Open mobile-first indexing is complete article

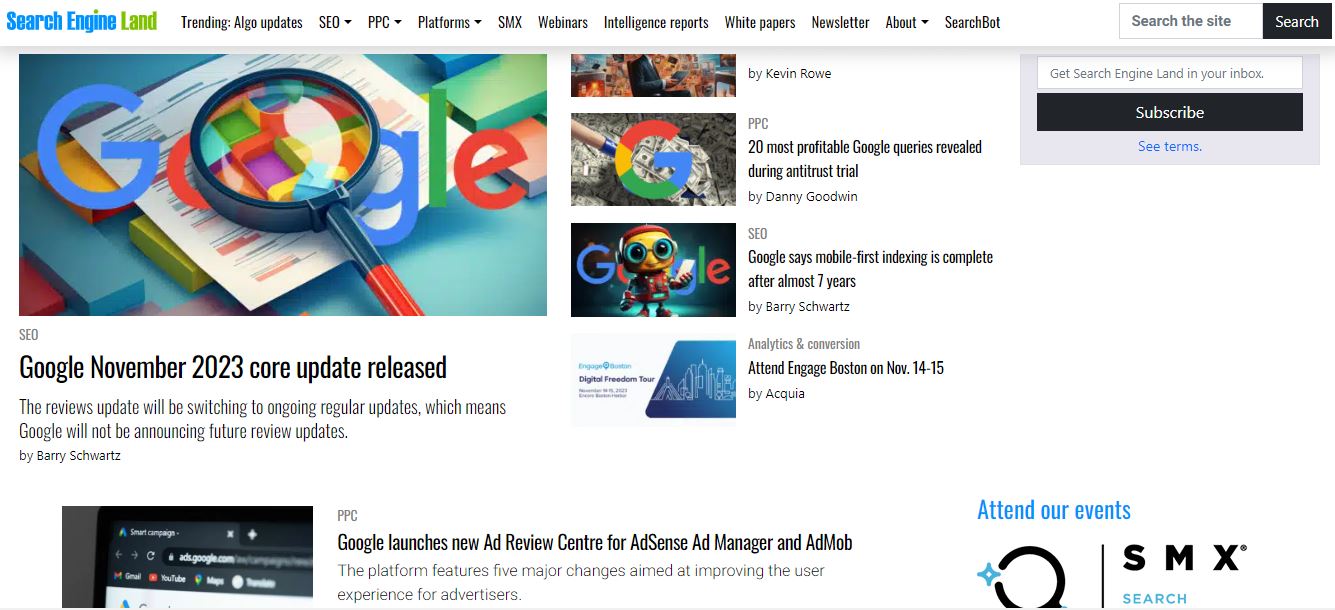tap(870, 269)
